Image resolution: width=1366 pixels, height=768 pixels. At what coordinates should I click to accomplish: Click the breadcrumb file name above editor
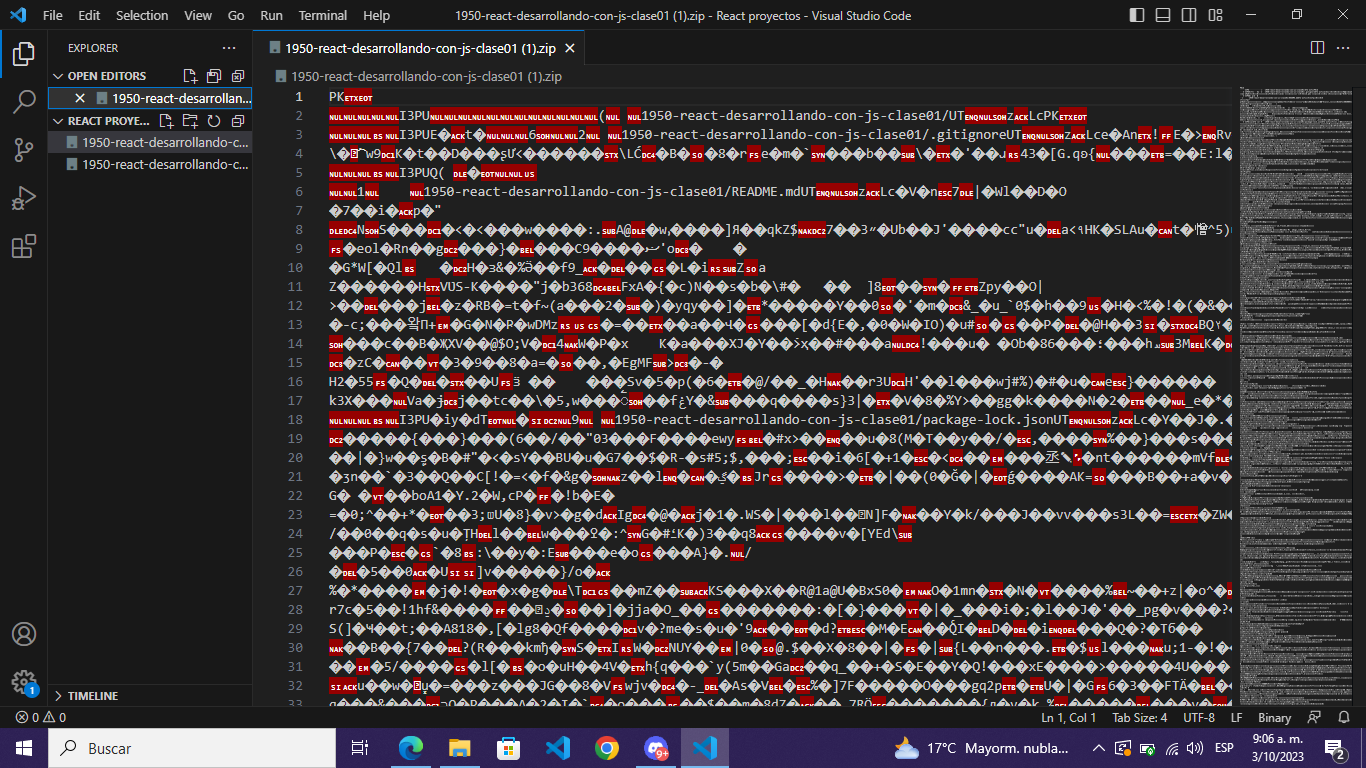[426, 76]
